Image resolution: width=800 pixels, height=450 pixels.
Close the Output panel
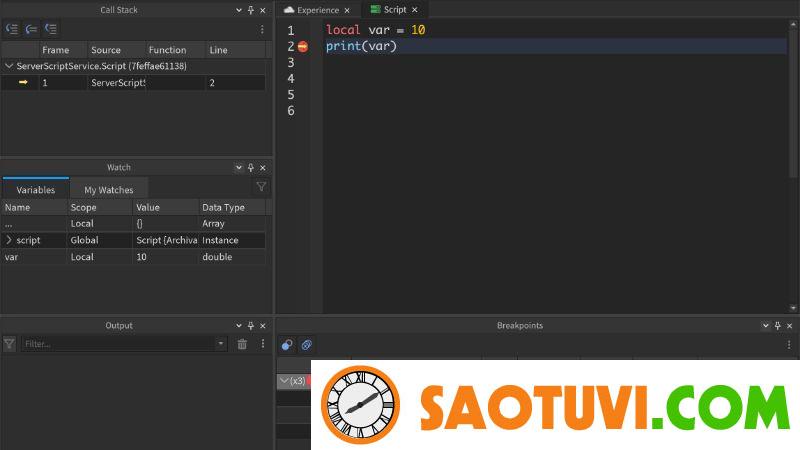coord(263,326)
